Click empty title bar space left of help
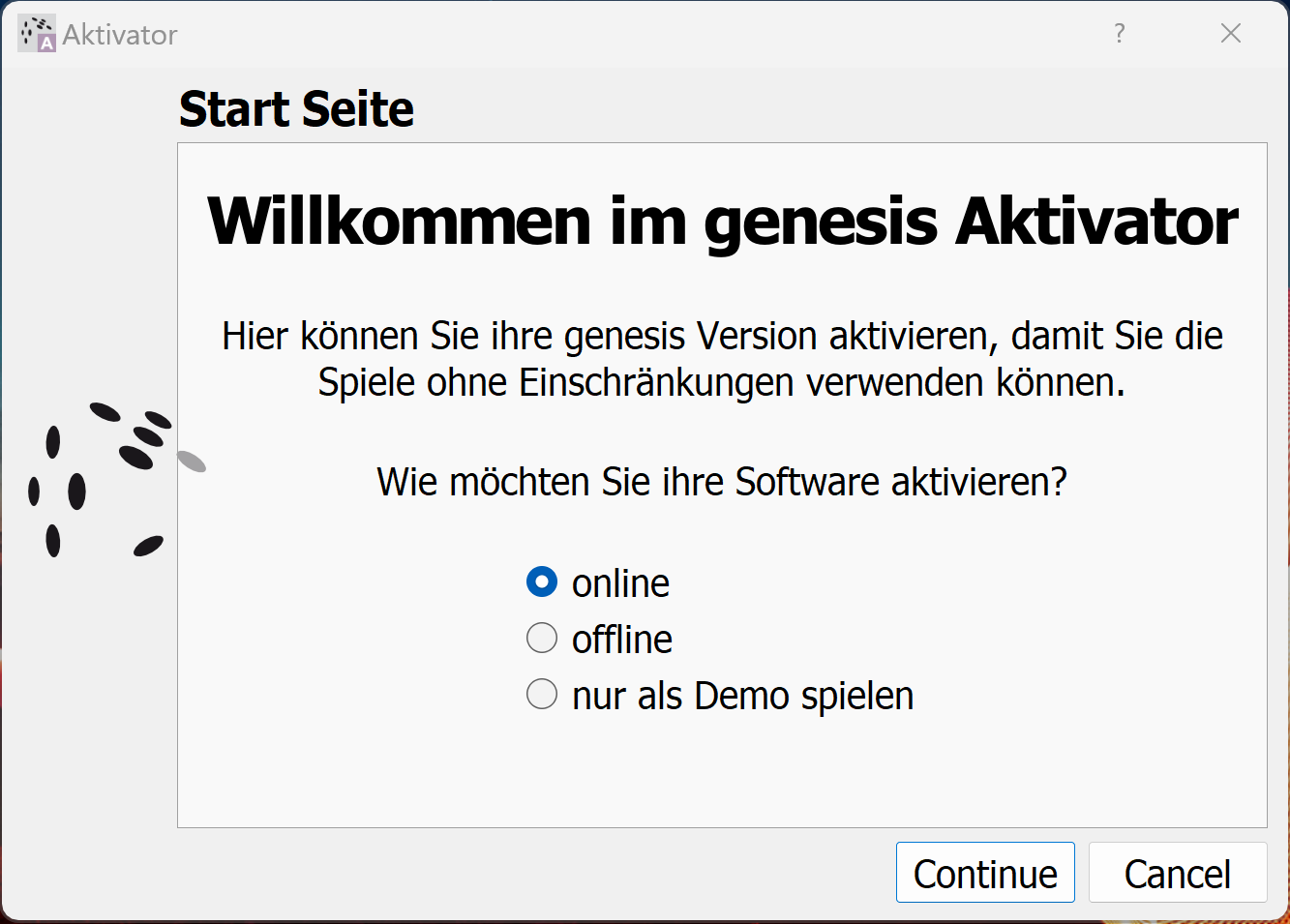1290x924 pixels. [x=639, y=34]
